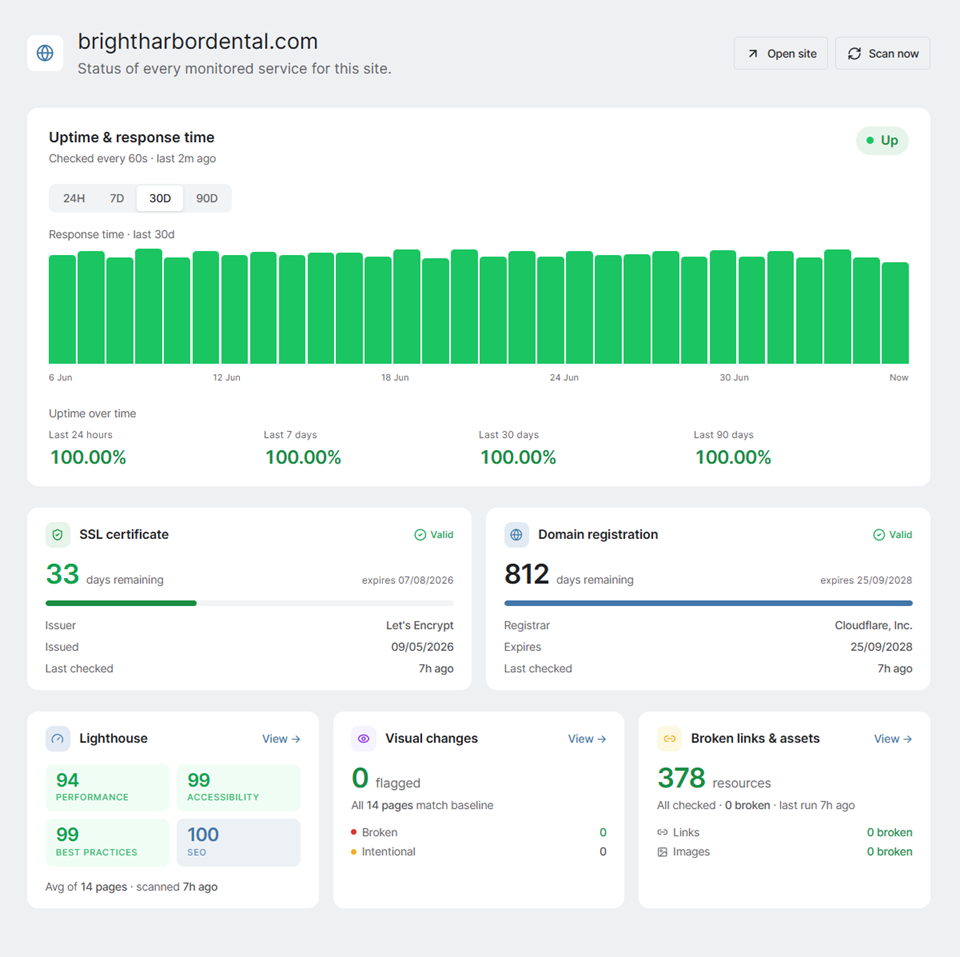The width and height of the screenshot is (960, 957).
Task: Click the first response time bar at 6 Jun
Action: 62,309
